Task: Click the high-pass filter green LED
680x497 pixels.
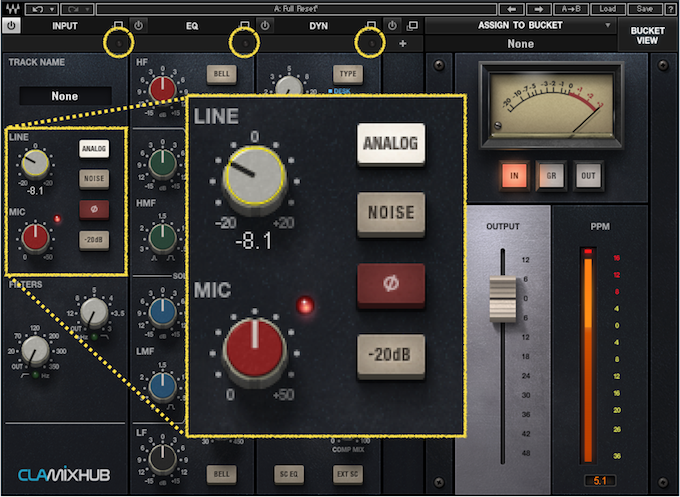Action: [36, 375]
